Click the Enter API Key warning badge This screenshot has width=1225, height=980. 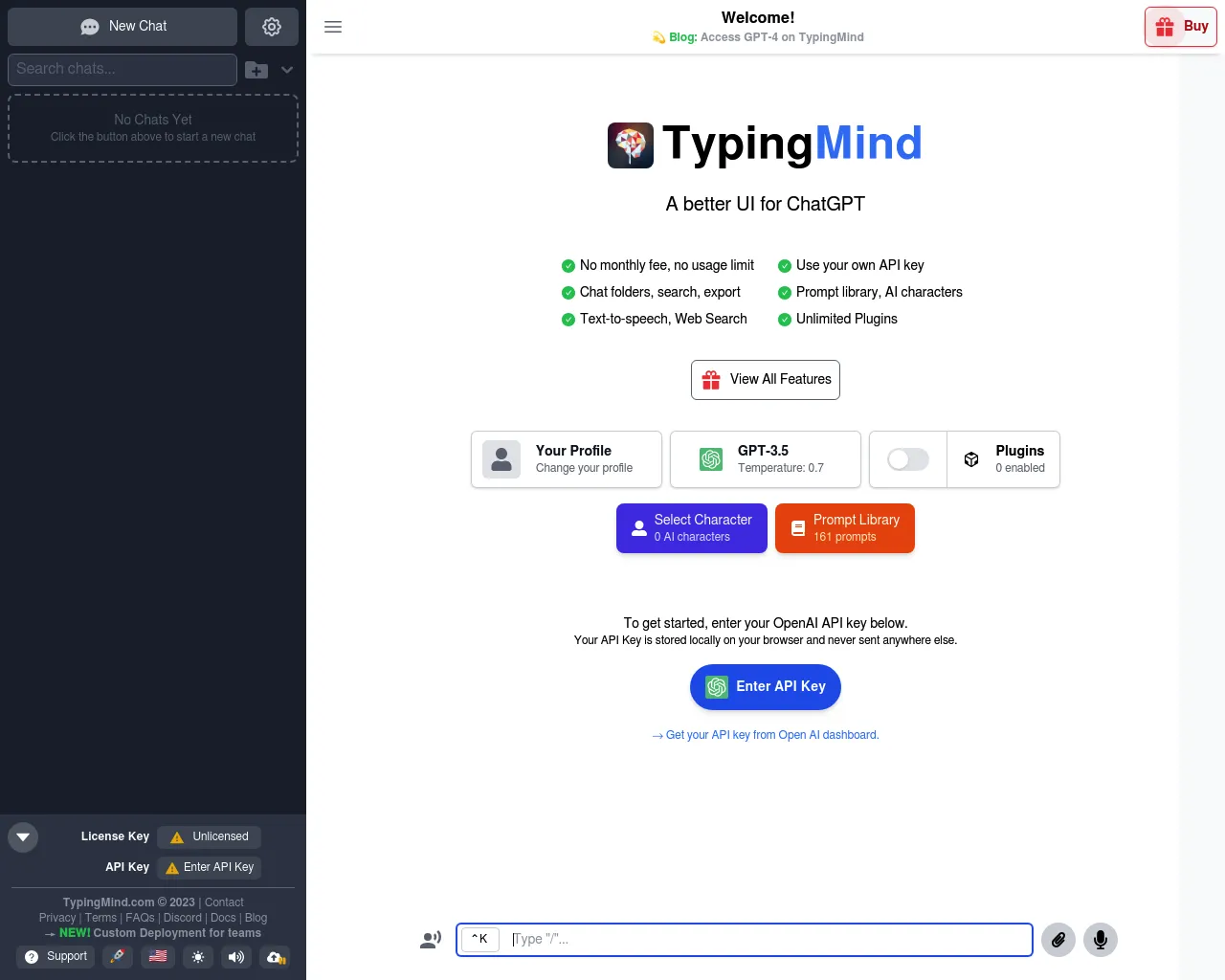coord(209,867)
